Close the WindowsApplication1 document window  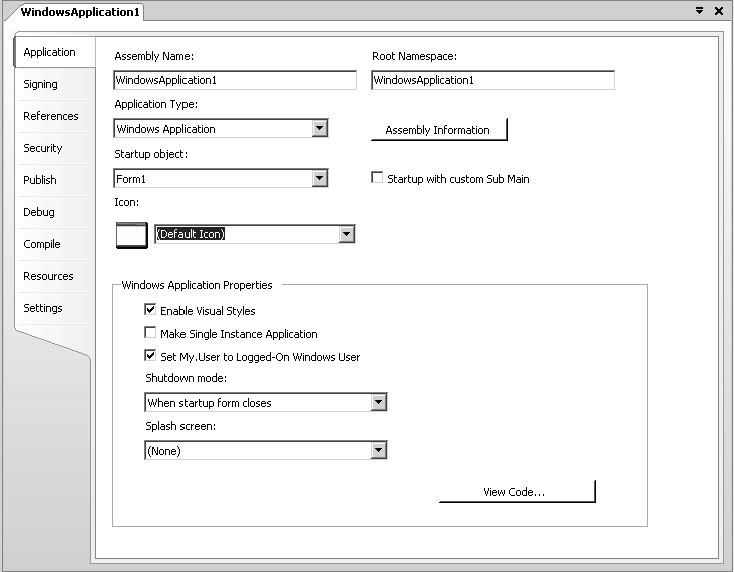pos(718,11)
